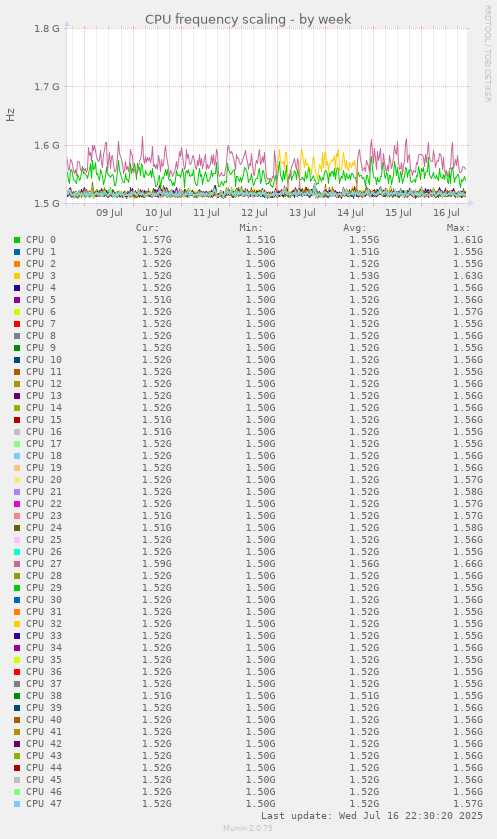Viewport: 497px width, 839px height.
Task: Click the 'CPU 21' legend label
Action: (44, 492)
